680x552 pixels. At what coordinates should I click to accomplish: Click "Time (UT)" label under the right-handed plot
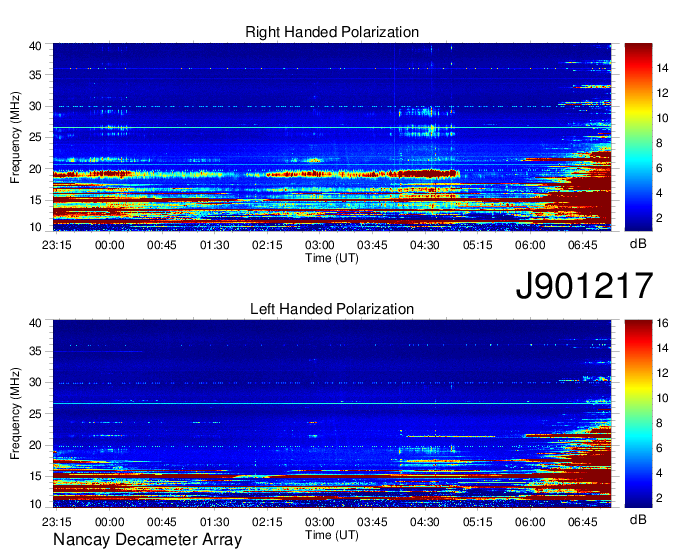[x=332, y=258]
